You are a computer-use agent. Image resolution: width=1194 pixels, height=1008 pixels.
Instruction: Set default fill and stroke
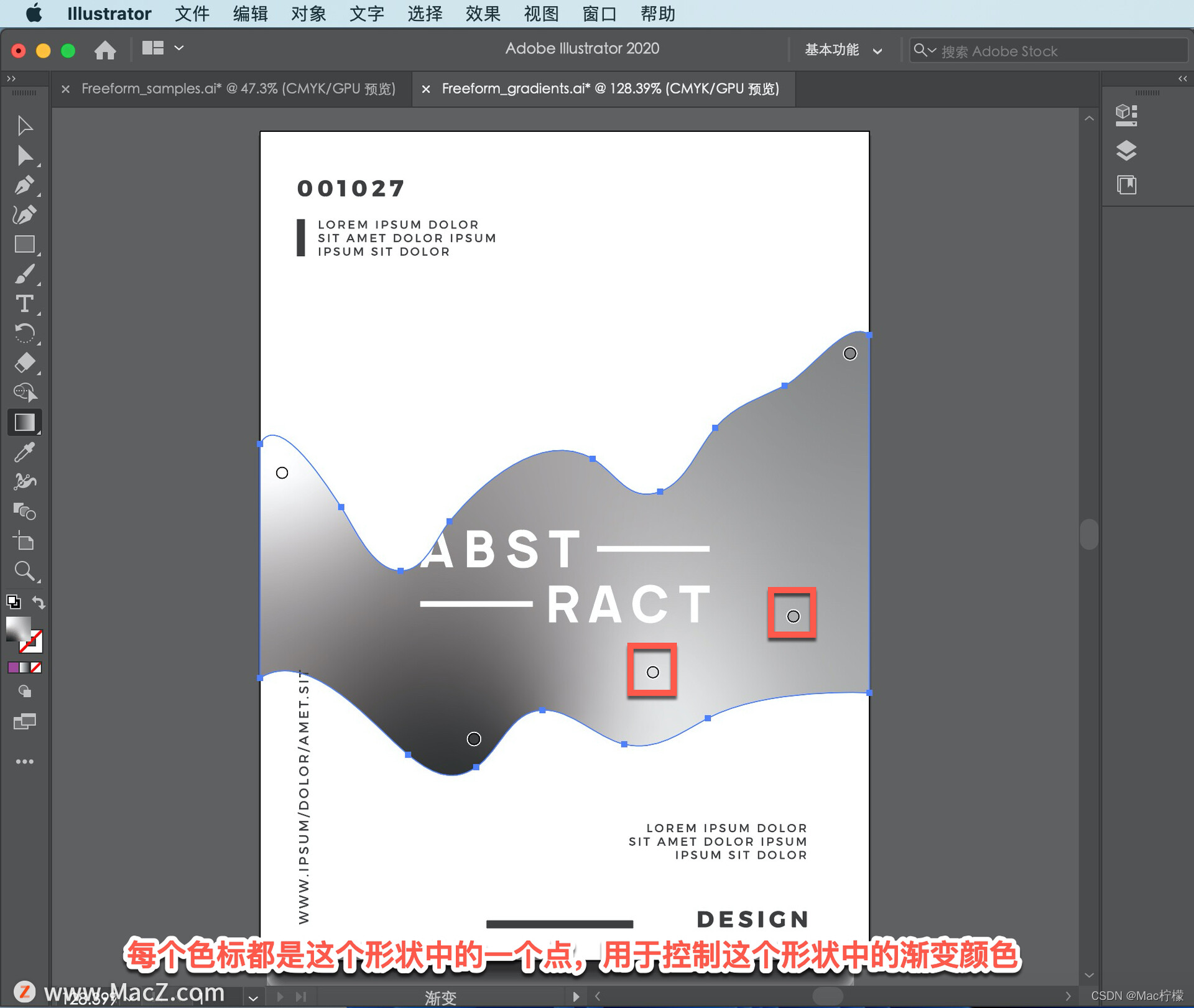pos(13,602)
